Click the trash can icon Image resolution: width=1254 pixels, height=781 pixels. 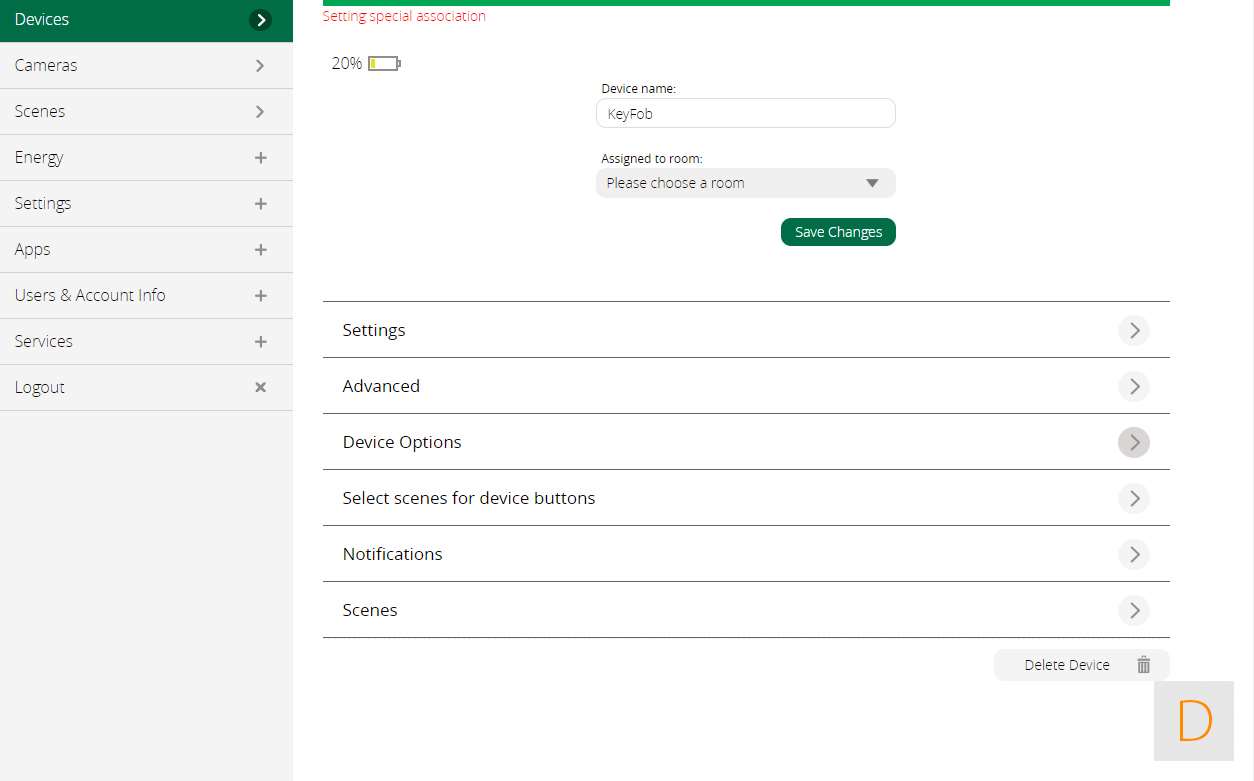[x=1143, y=665]
